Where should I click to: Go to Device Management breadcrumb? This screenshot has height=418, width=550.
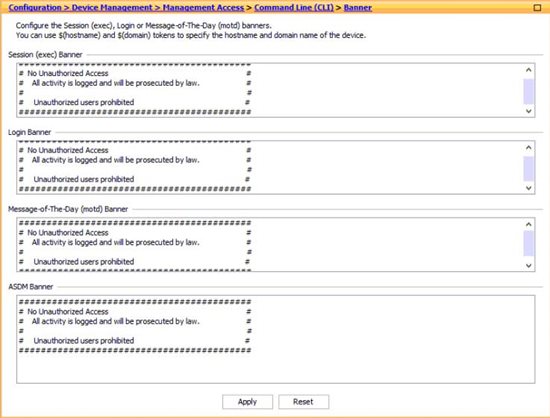coord(112,7)
